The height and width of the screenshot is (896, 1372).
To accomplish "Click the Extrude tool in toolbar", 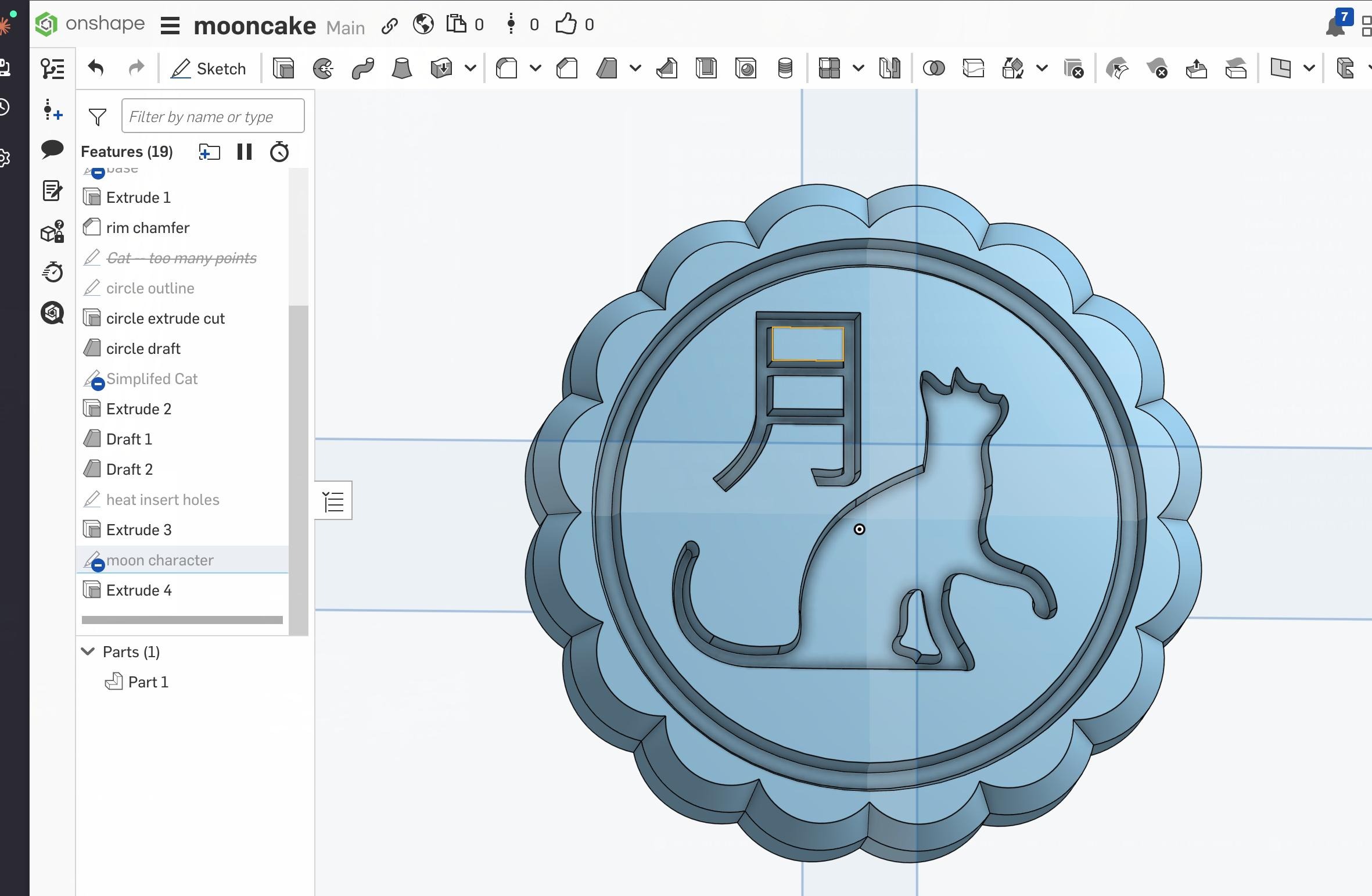I will pos(283,69).
